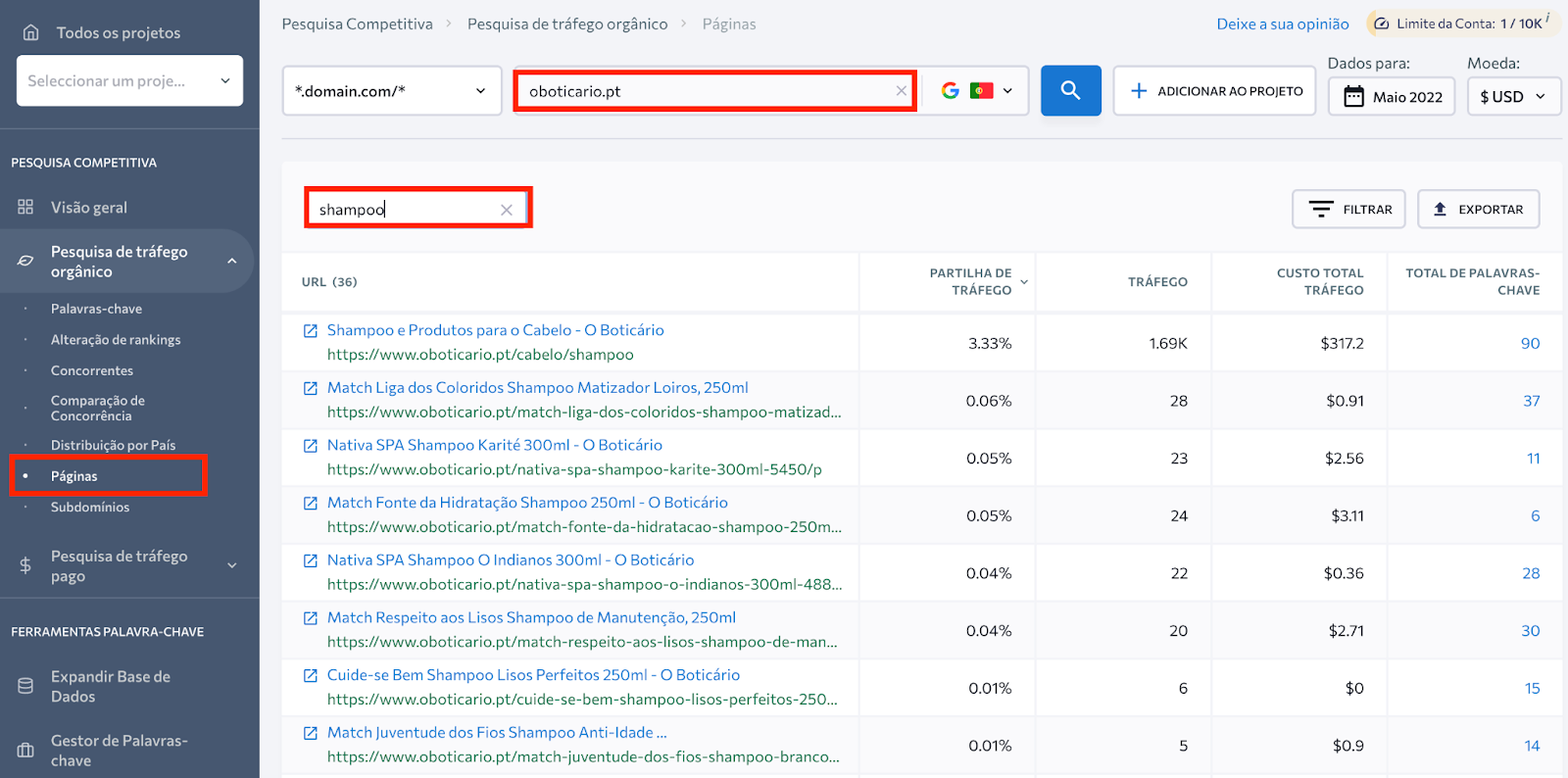Image resolution: width=1568 pixels, height=778 pixels.
Task: Open Nativa SPA Shampoo Karité 300ml link
Action: [495, 445]
